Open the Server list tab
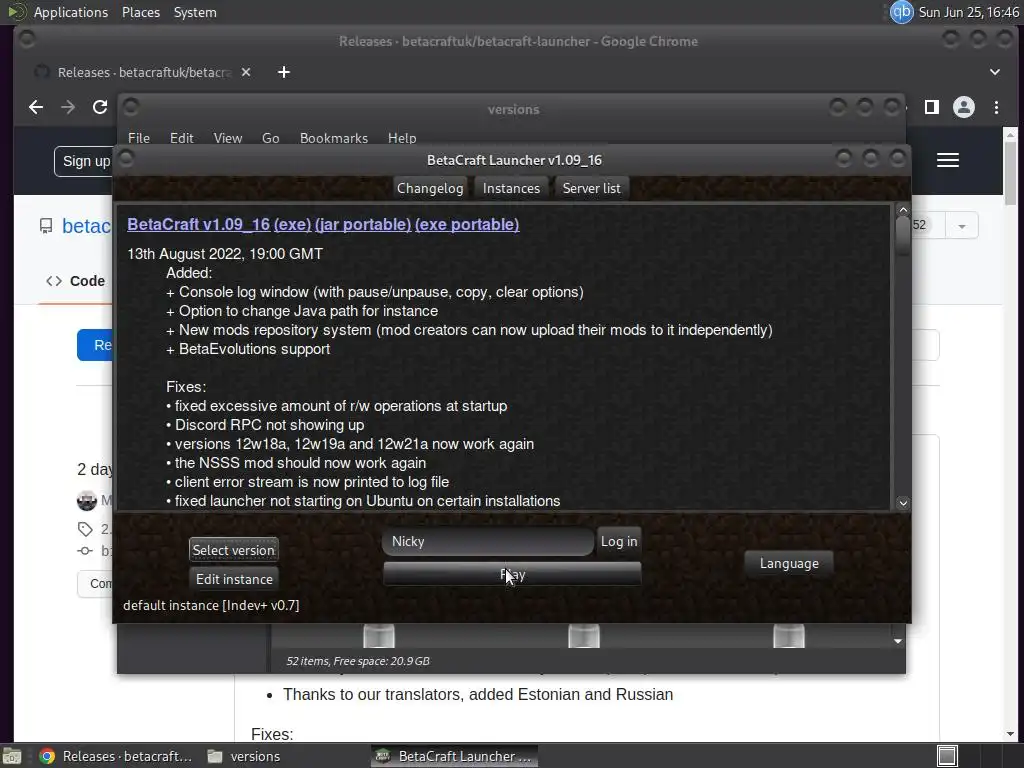The image size is (1024, 768). pos(591,188)
